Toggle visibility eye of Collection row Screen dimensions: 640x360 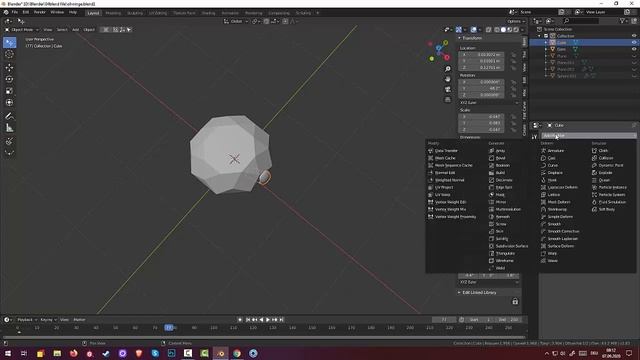(634, 36)
